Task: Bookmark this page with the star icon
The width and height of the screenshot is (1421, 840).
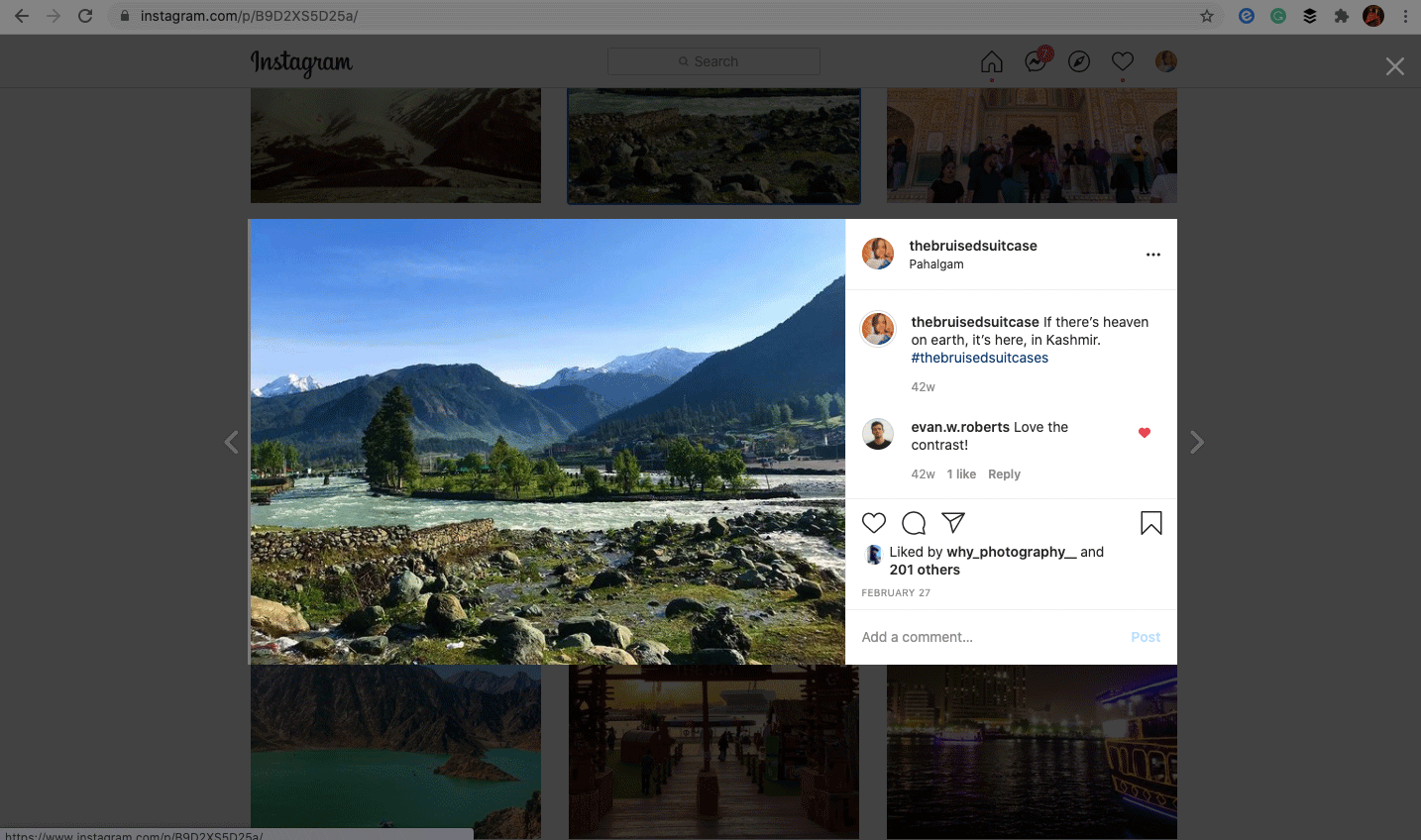Action: click(1207, 16)
